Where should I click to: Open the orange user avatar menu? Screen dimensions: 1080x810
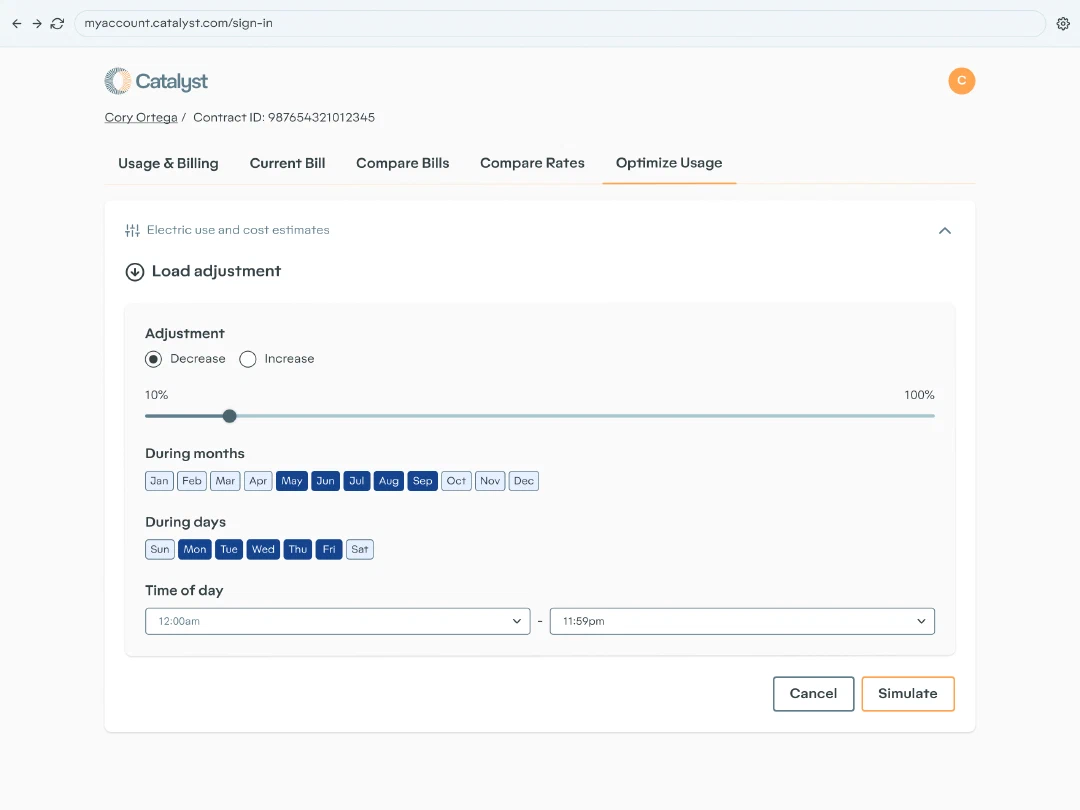(x=962, y=81)
